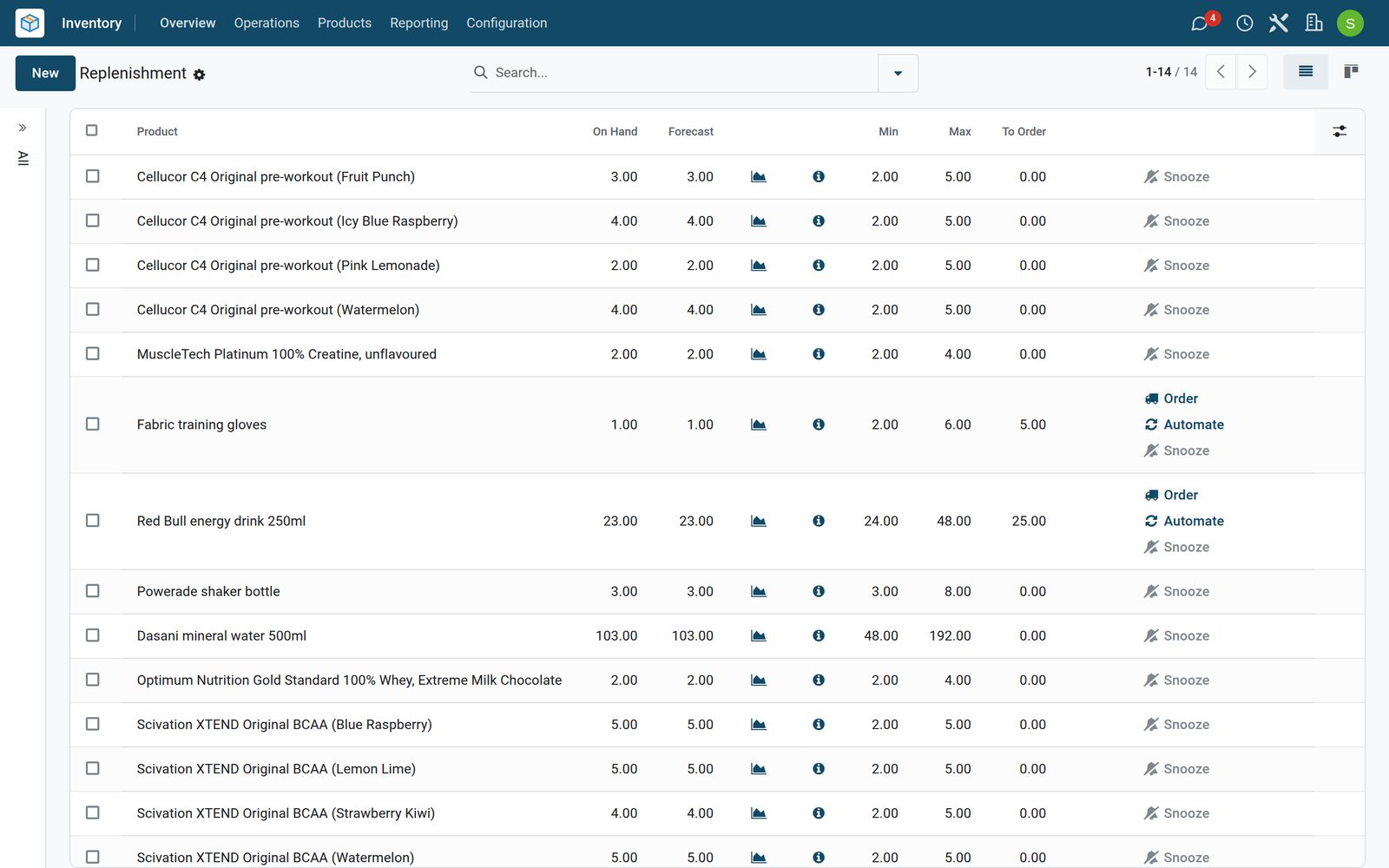Show forecast graph for Scivation XTEND Blue Raspberry
1389x868 pixels.
click(759, 725)
